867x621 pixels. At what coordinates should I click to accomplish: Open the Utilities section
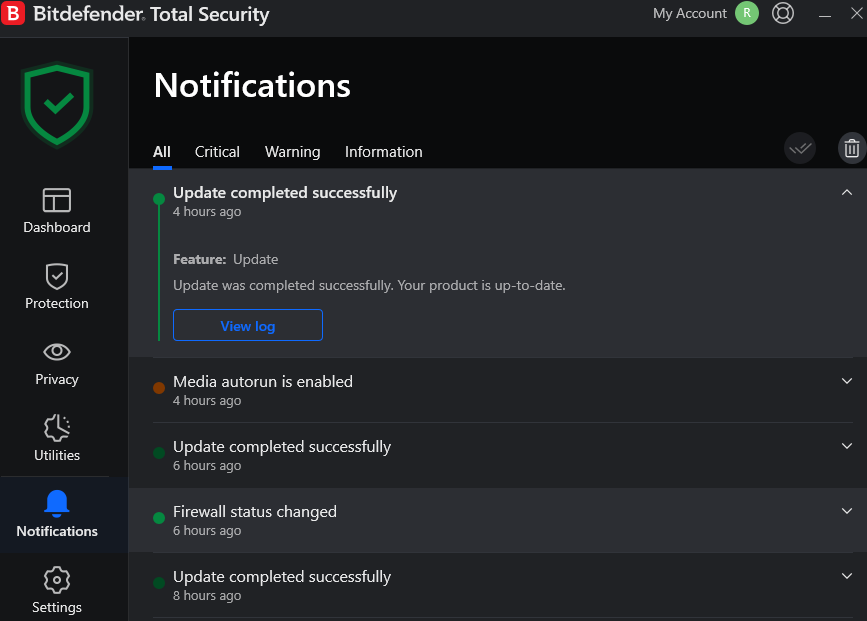click(x=56, y=439)
